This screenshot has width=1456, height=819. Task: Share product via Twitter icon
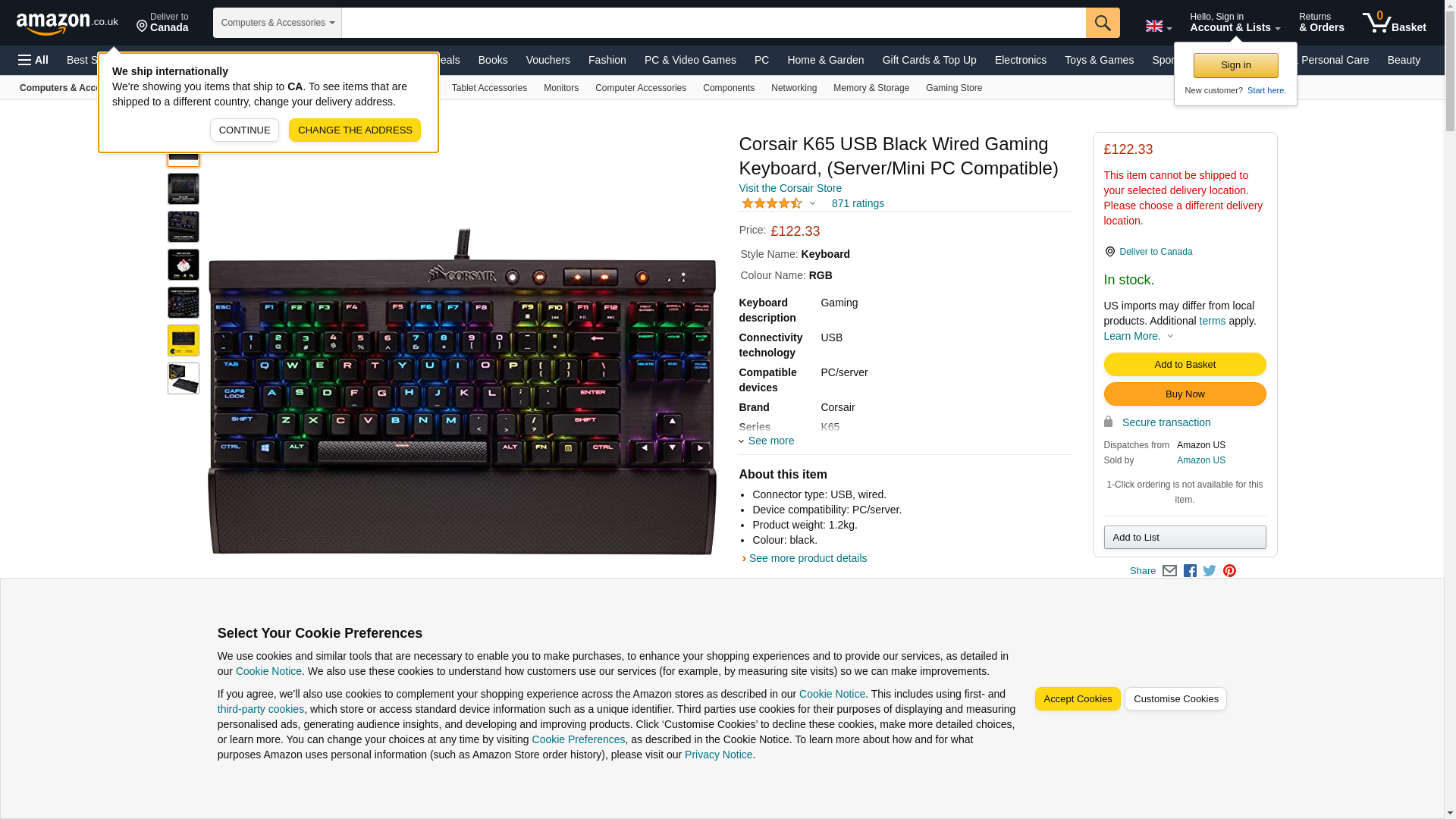coord(1210,571)
